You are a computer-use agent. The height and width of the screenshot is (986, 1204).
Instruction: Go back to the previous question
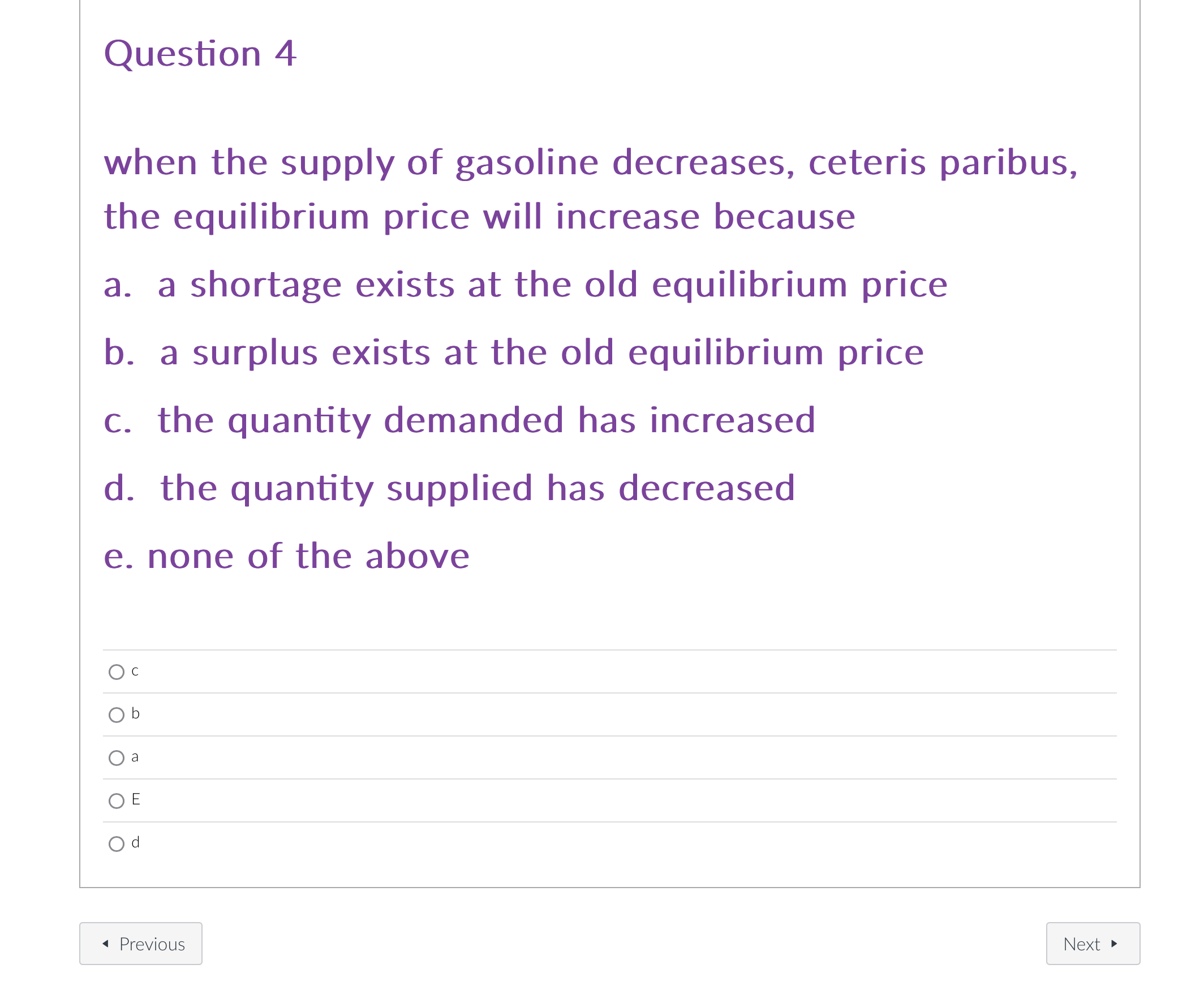[x=141, y=944]
